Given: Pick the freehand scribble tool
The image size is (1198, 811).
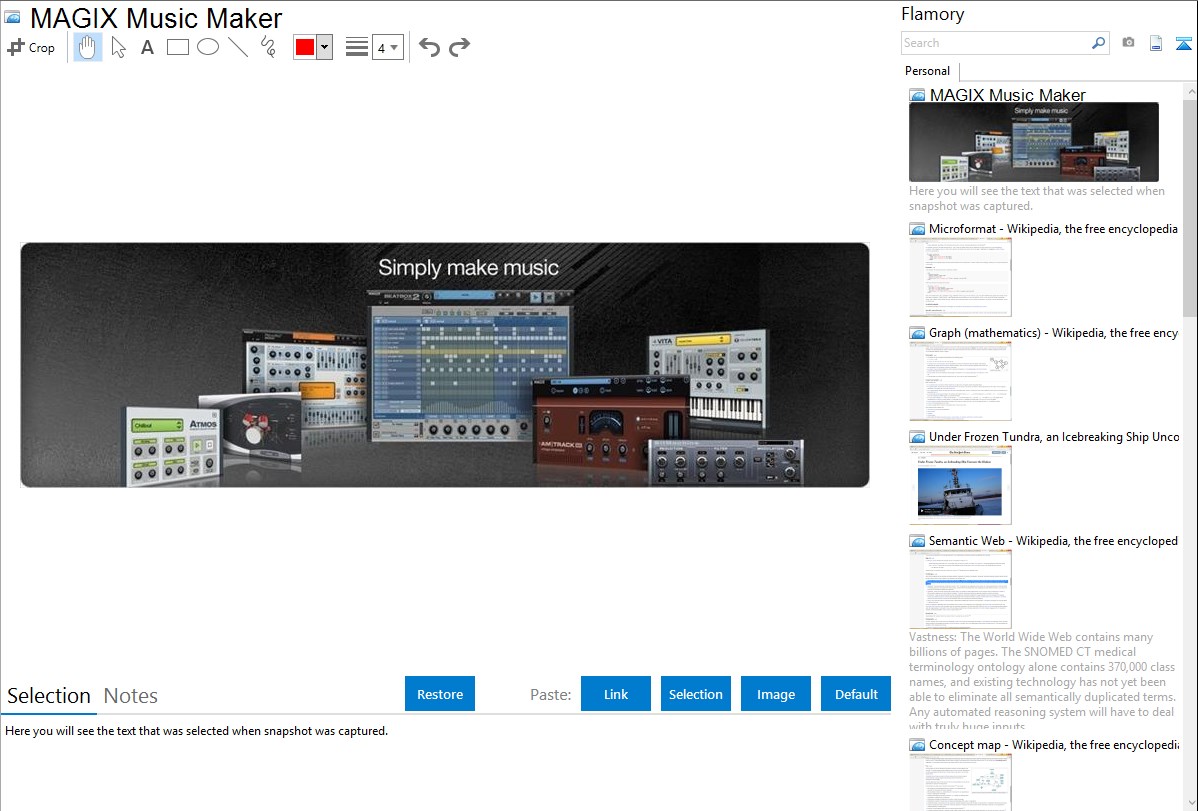Looking at the screenshot, I should click(268, 47).
